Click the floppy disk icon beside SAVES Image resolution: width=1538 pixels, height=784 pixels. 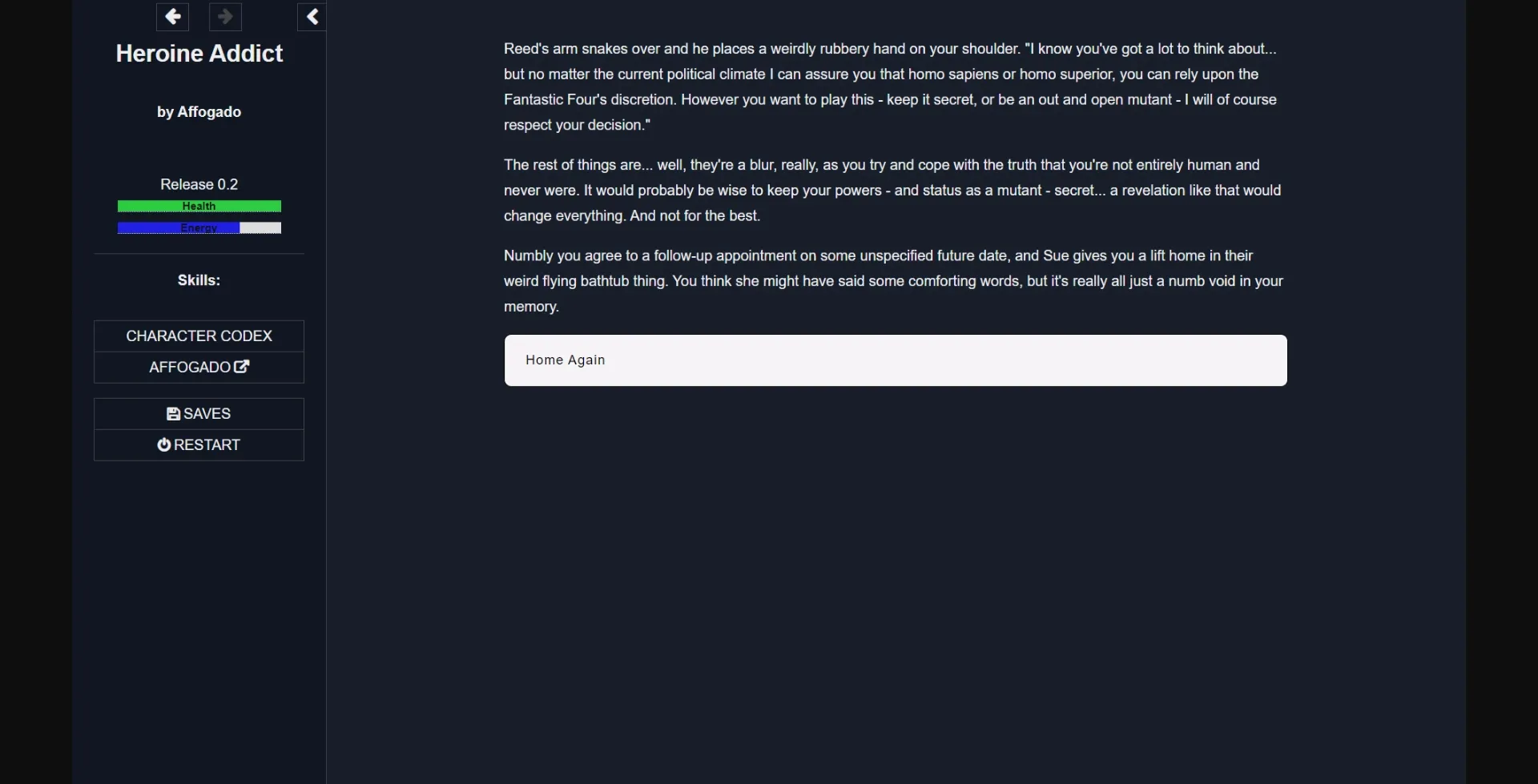point(173,414)
